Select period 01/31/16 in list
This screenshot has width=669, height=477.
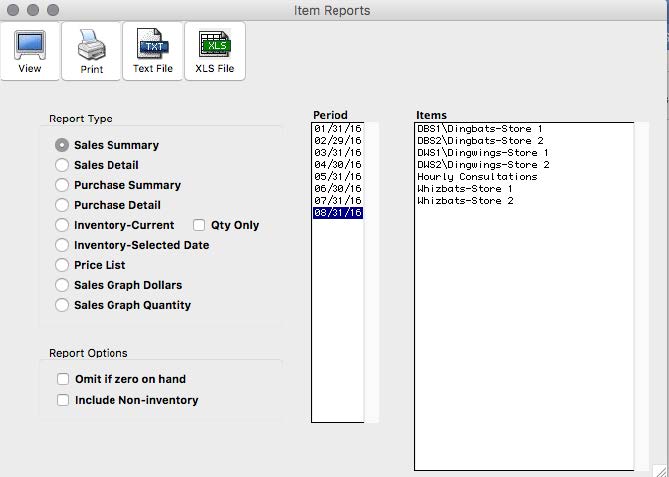[337, 129]
